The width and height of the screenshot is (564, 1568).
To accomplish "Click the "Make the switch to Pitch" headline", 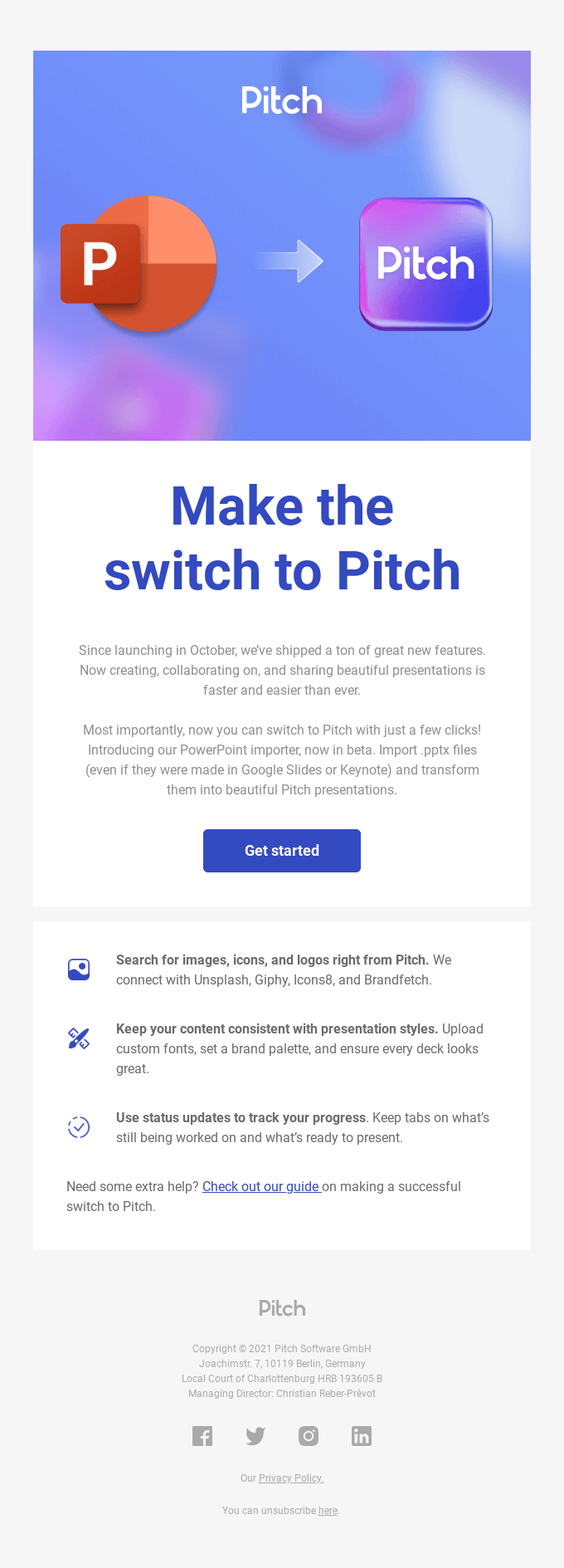I will [x=282, y=539].
